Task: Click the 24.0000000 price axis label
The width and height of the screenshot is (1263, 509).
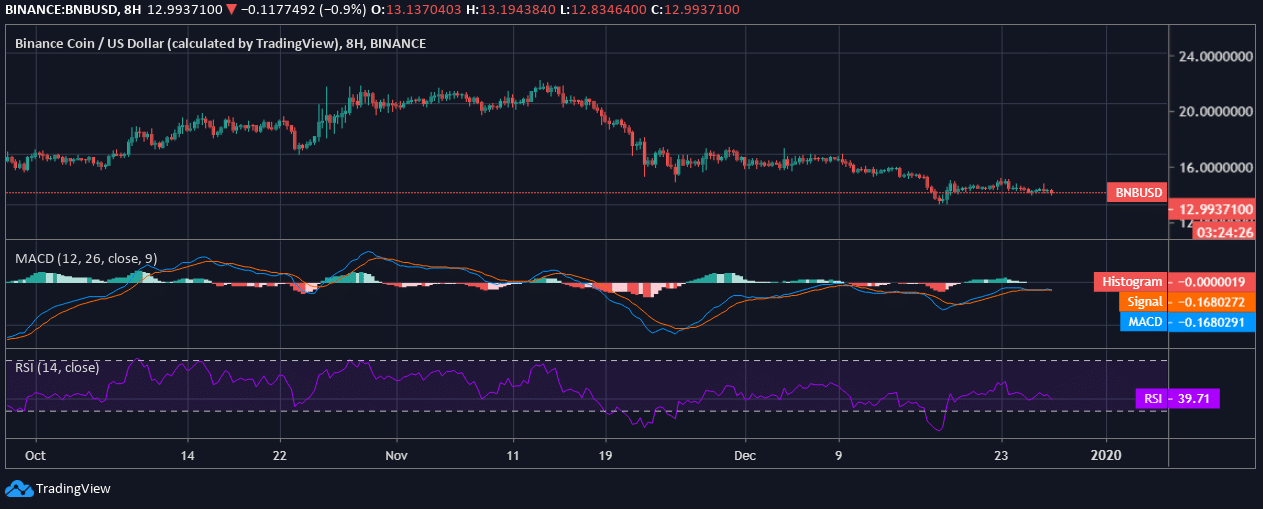Action: pyautogui.click(x=1215, y=57)
